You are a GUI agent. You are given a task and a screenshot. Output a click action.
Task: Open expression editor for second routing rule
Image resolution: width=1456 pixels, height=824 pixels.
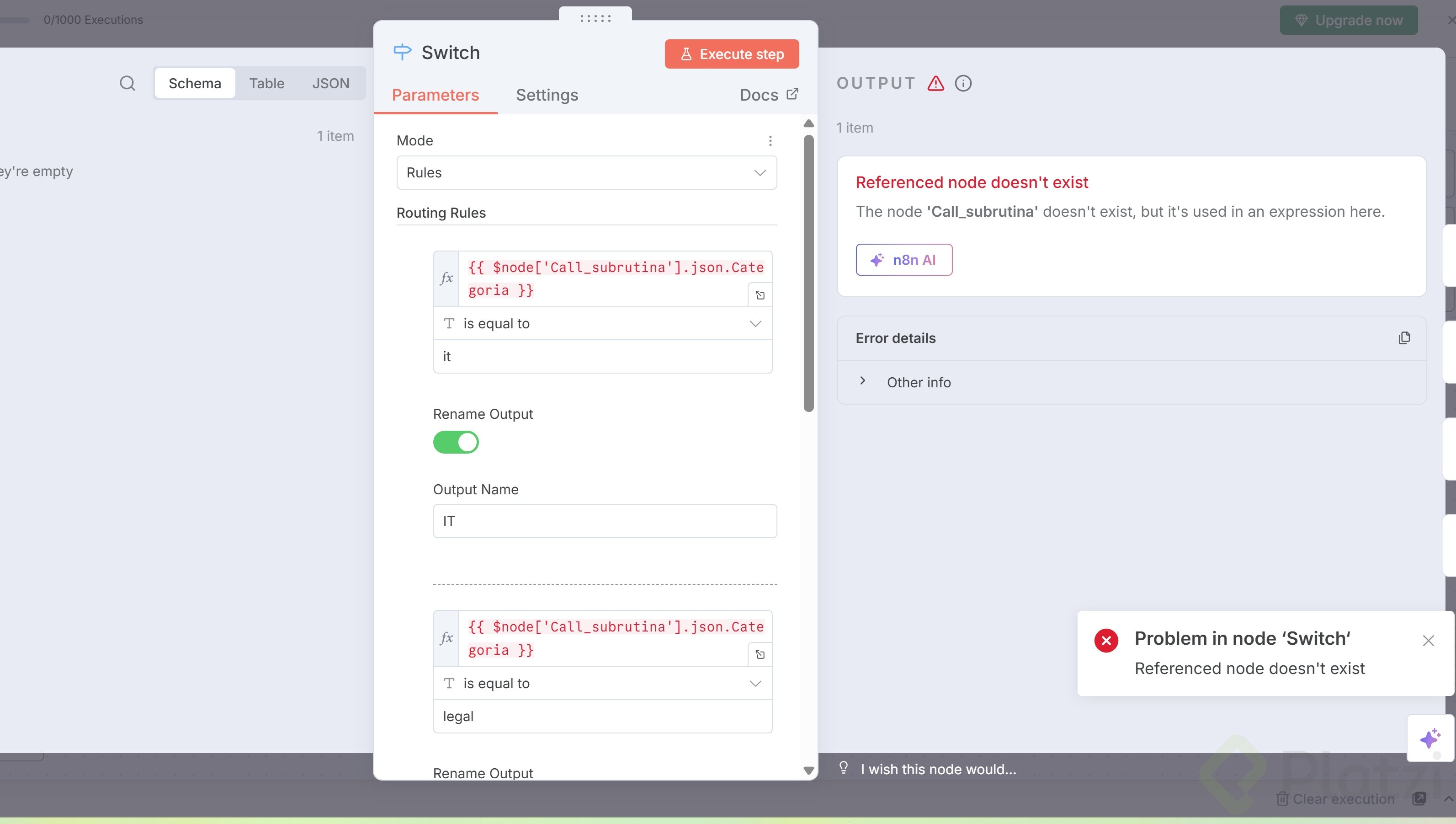coord(760,654)
